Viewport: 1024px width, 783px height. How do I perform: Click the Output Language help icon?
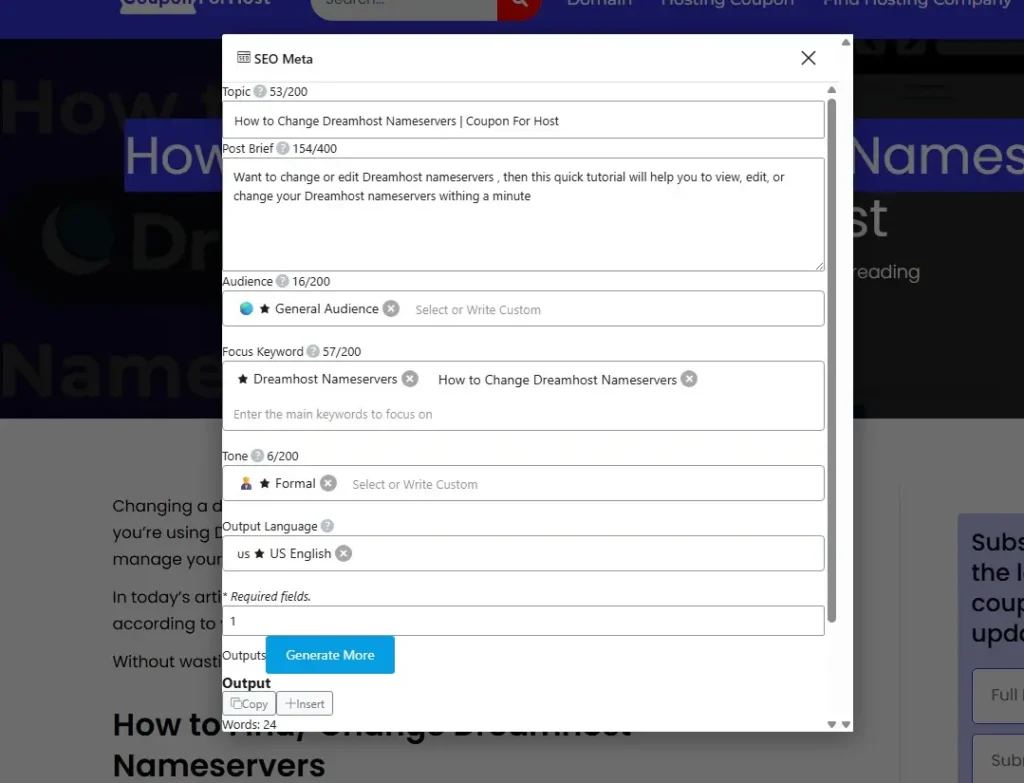(x=327, y=527)
